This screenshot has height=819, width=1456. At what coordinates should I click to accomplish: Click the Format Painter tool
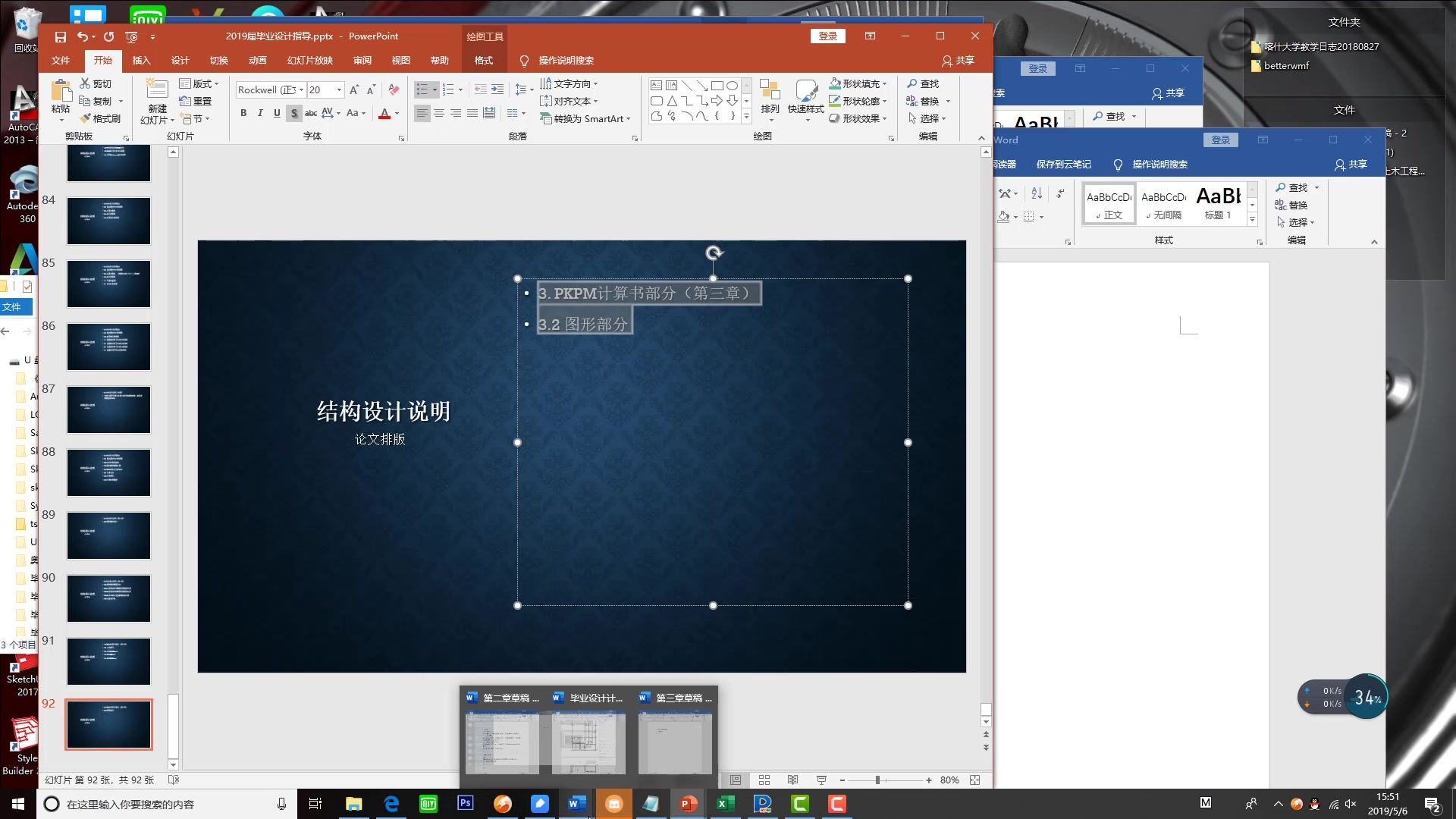[100, 118]
